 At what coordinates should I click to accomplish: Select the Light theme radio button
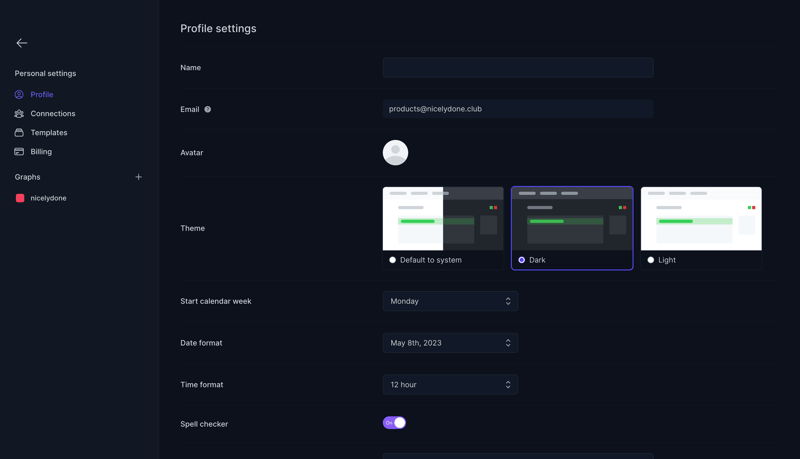click(x=651, y=260)
